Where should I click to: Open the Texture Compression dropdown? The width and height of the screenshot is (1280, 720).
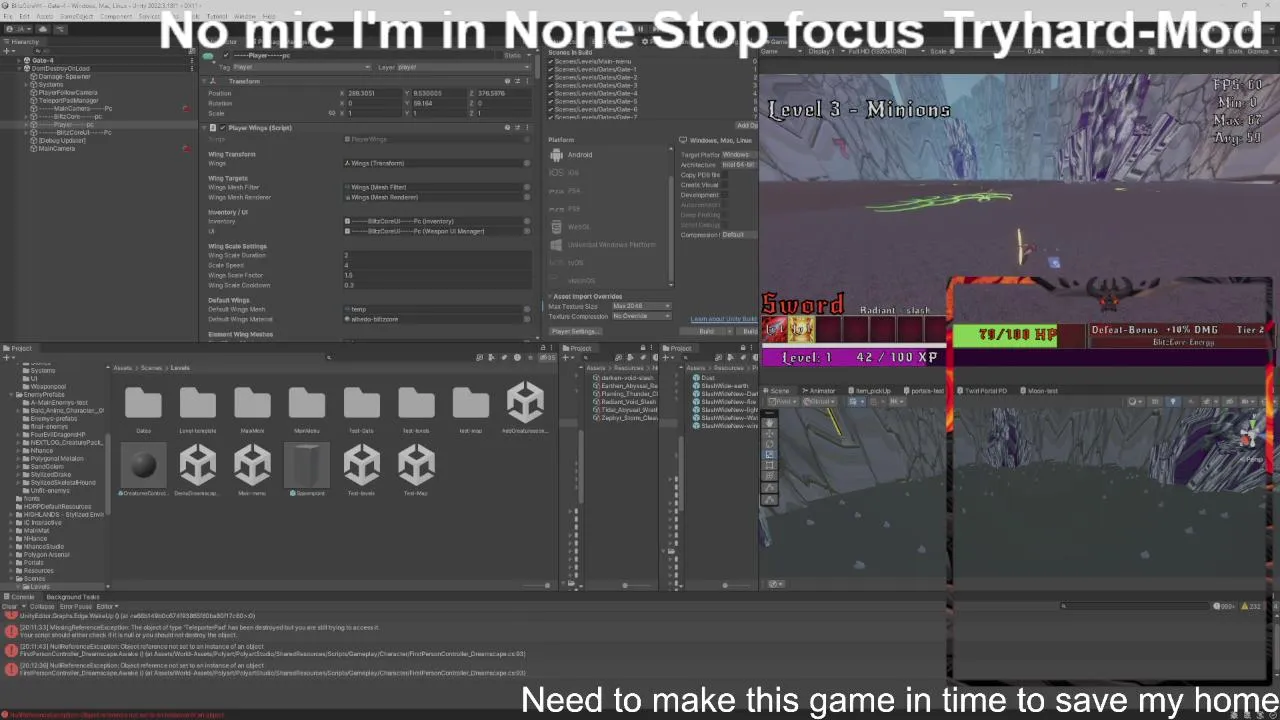641,316
